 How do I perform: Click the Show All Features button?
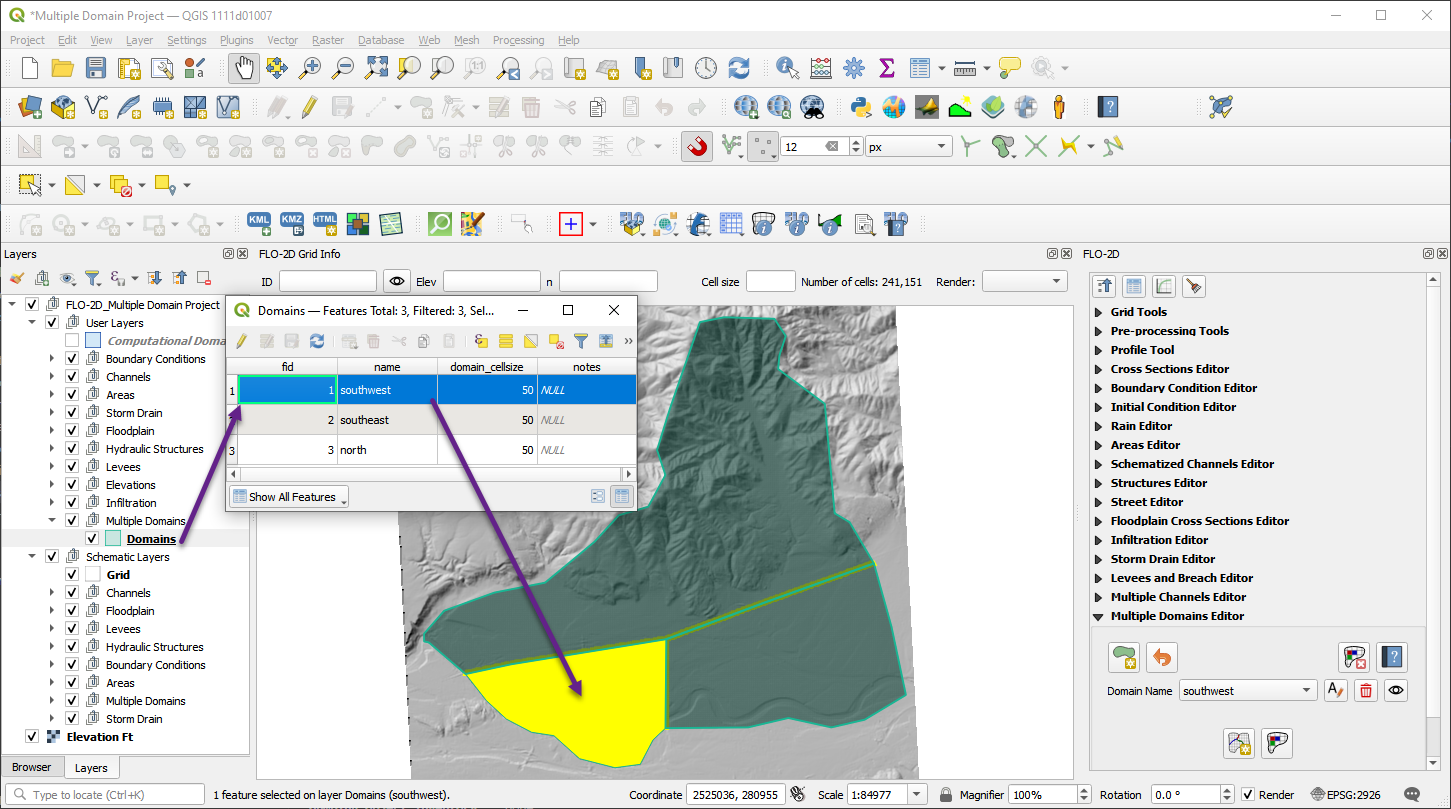tap(289, 496)
